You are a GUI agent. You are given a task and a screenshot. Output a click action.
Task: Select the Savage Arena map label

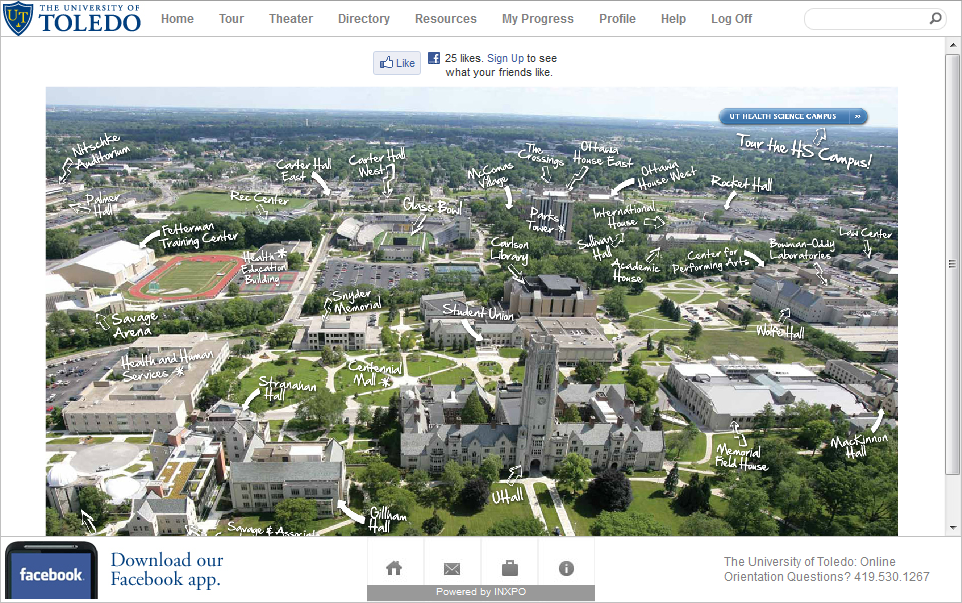tap(134, 325)
